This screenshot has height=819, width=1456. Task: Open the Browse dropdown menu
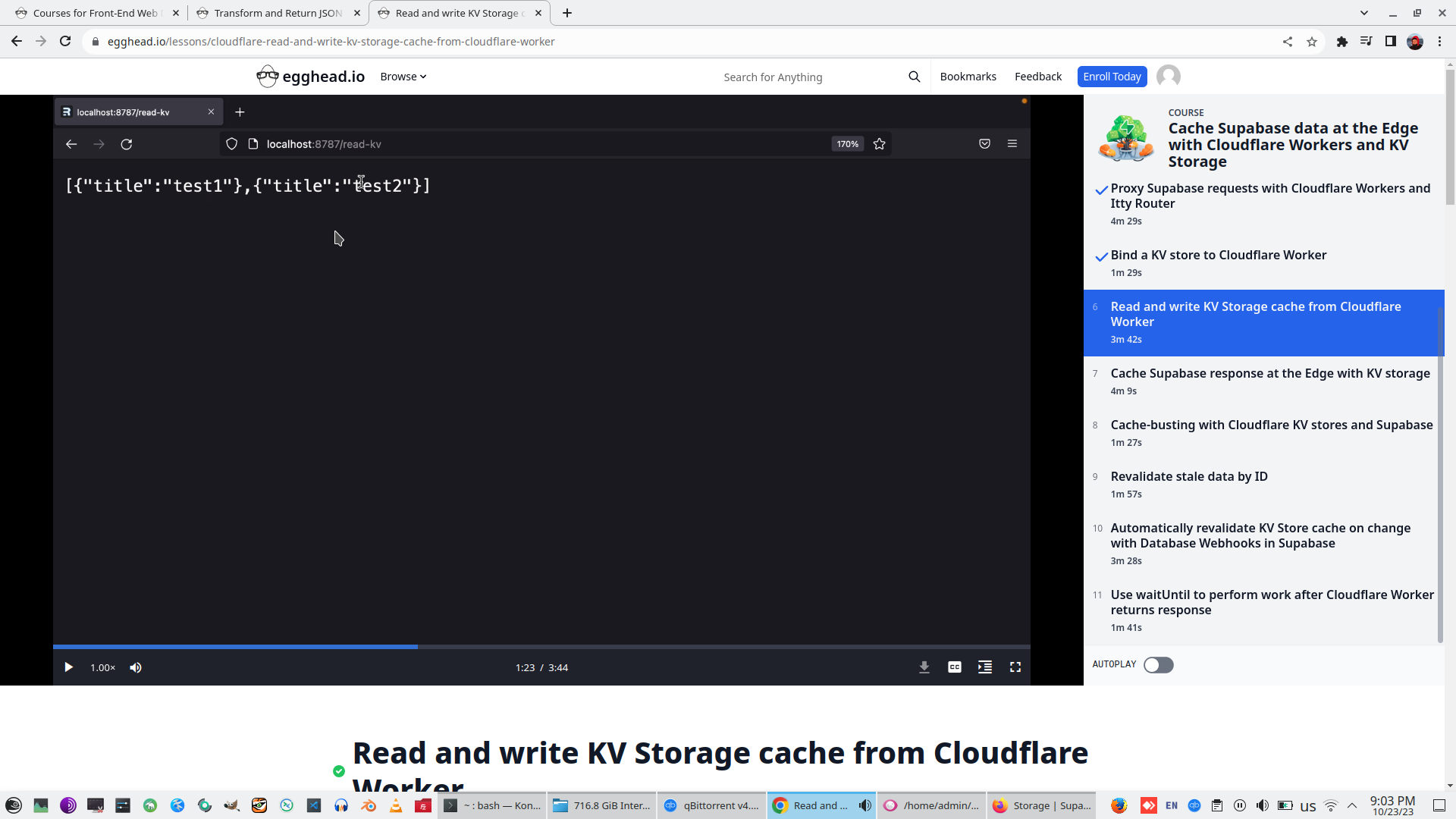[403, 77]
